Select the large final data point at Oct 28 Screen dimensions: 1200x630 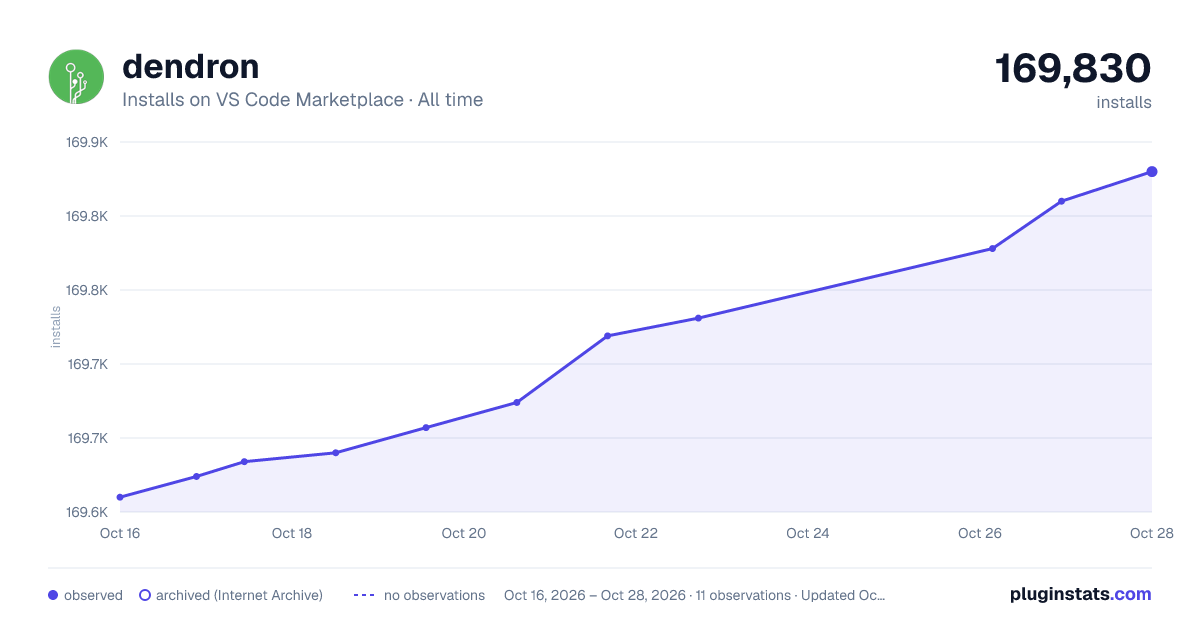coord(1152,172)
